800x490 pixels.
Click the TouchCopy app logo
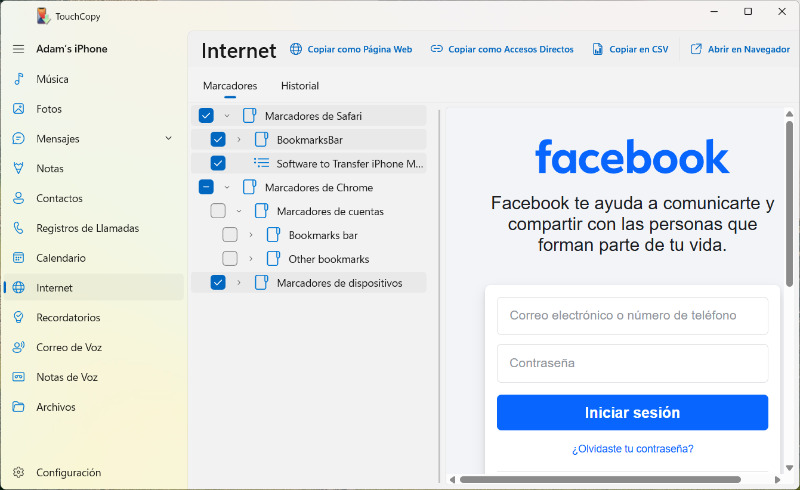tap(43, 16)
